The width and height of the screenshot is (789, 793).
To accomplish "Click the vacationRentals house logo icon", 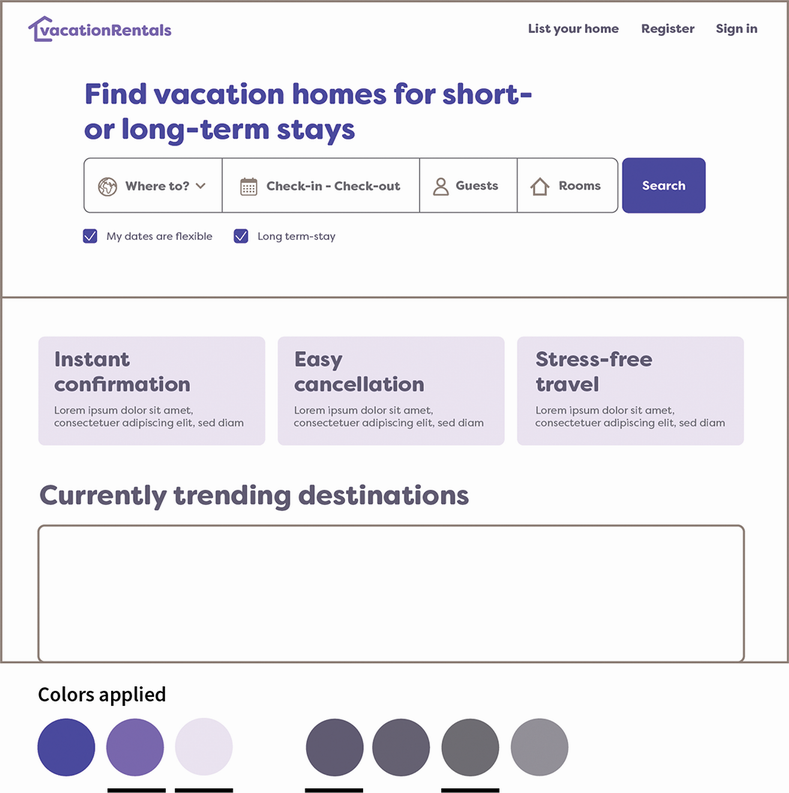I will tap(39, 29).
